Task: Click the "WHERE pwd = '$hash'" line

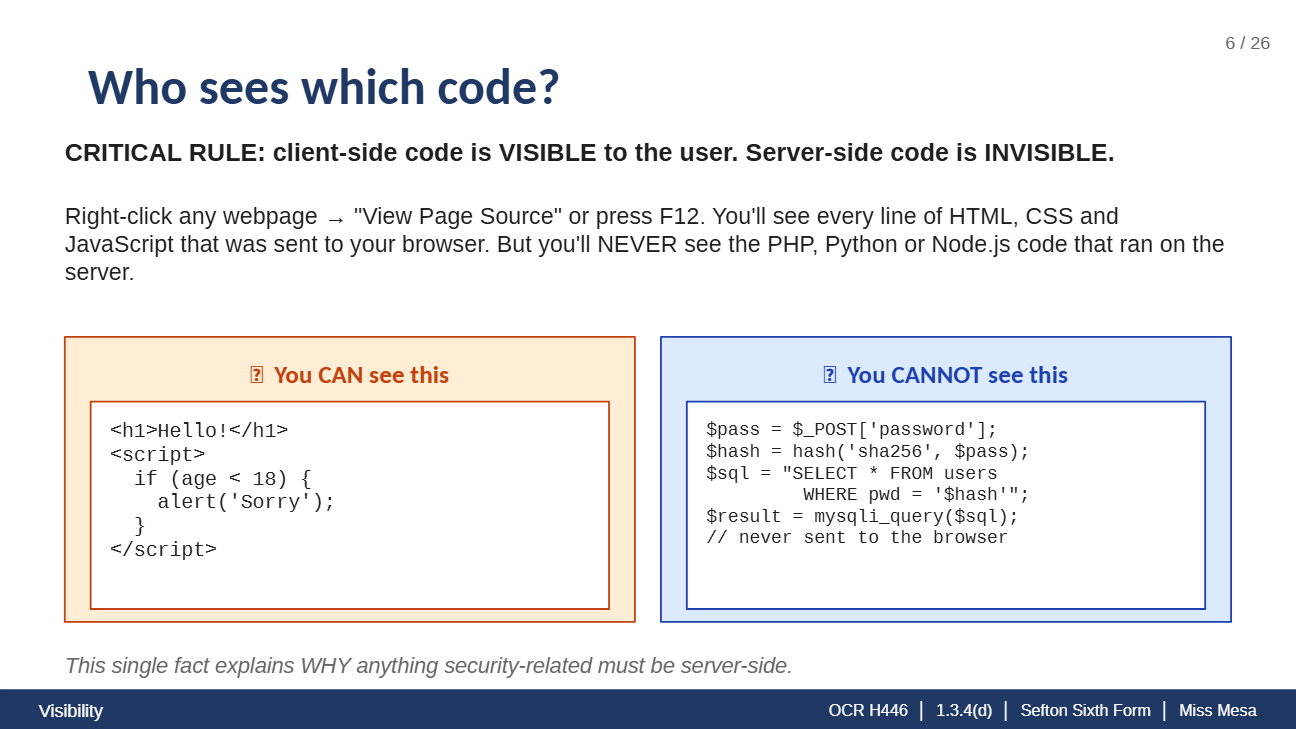Action: click(x=916, y=495)
